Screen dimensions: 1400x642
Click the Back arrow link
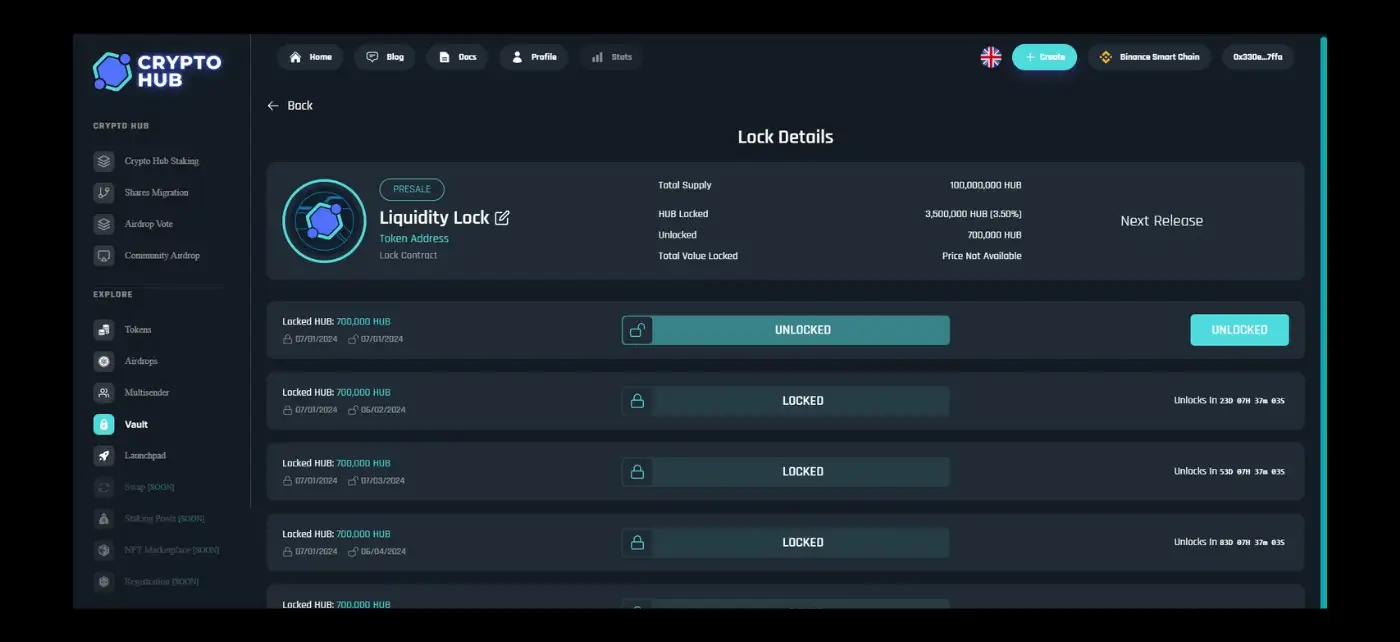click(290, 106)
